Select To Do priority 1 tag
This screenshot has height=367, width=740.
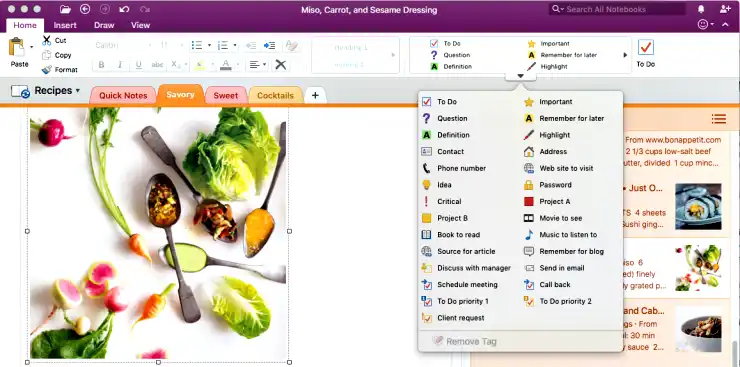[463, 301]
